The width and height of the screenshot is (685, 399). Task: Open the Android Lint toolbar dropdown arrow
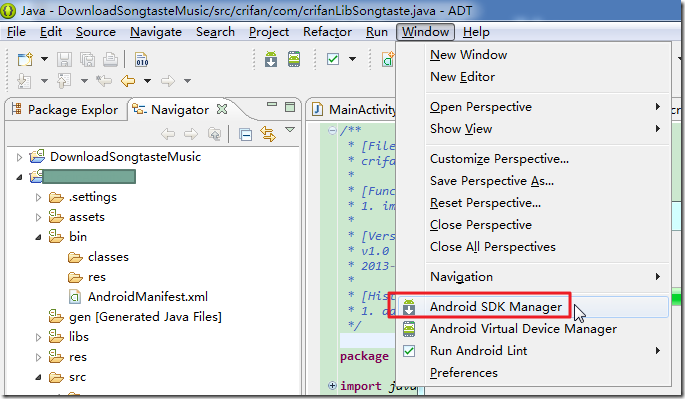pos(352,59)
